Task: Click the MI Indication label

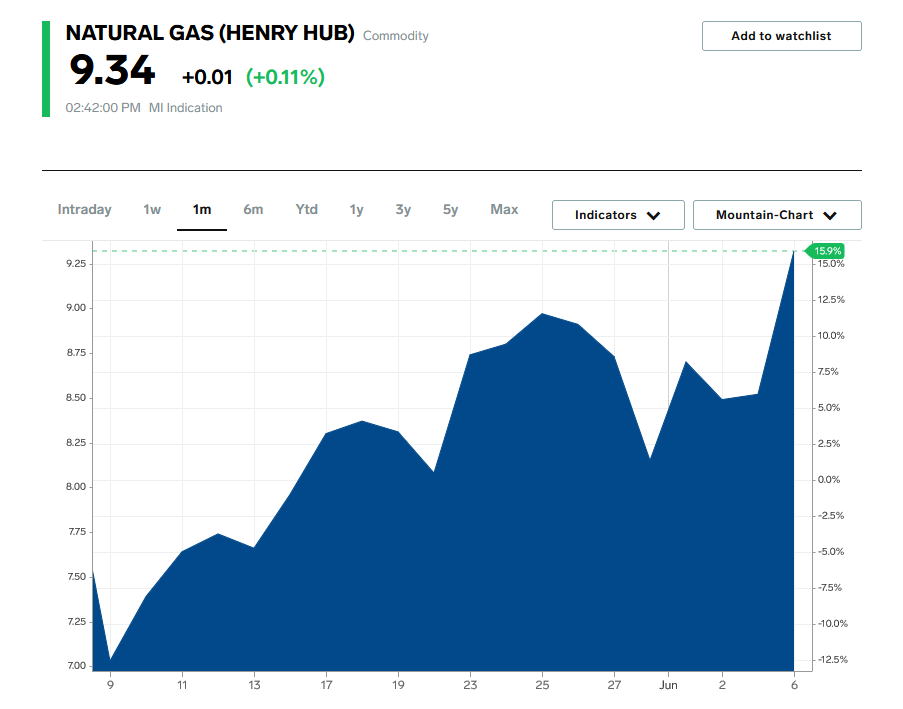Action: pyautogui.click(x=185, y=108)
